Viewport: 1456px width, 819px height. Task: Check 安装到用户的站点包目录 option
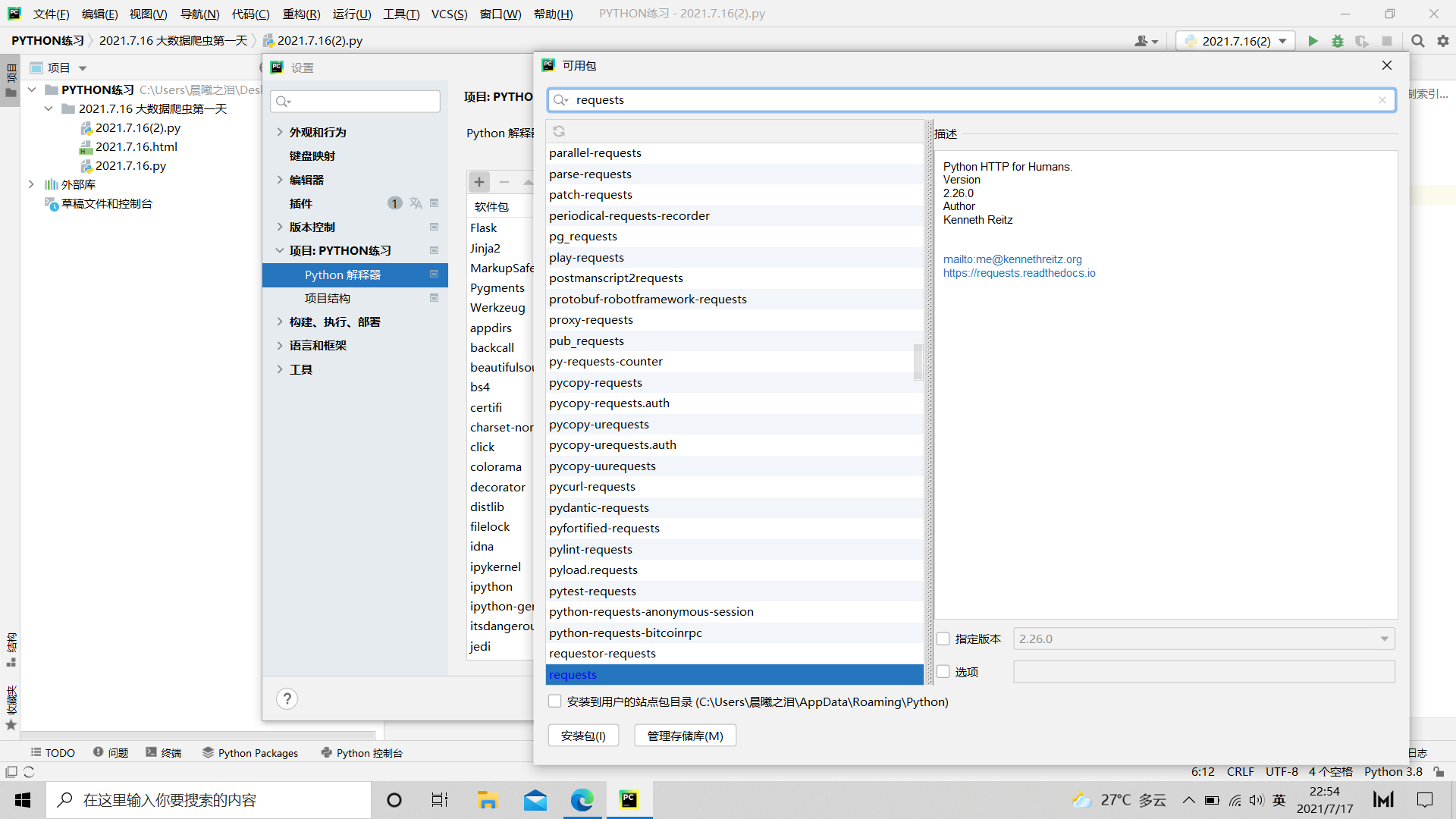tap(554, 701)
